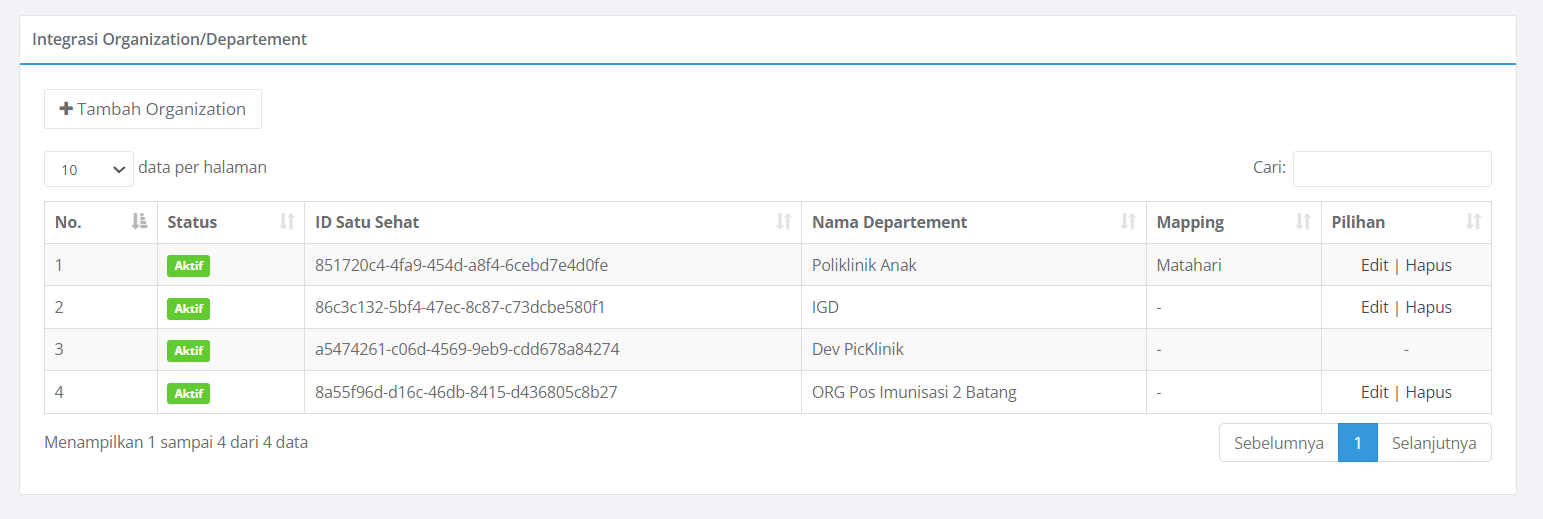Sort by ID Satu Sehat arrows icon
This screenshot has height=519, width=1543.
click(784, 222)
